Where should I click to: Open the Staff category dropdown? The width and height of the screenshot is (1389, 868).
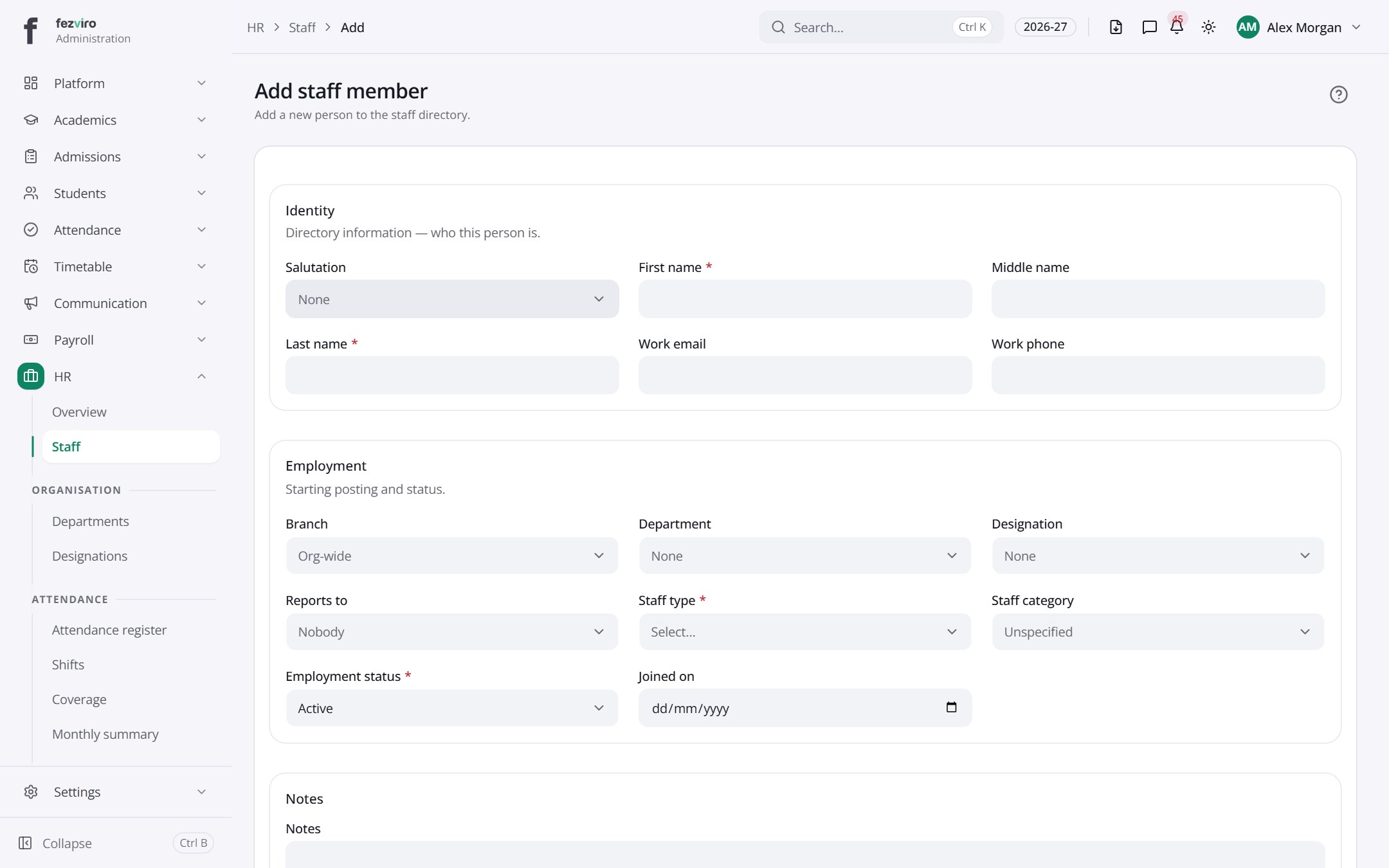coord(1157,631)
